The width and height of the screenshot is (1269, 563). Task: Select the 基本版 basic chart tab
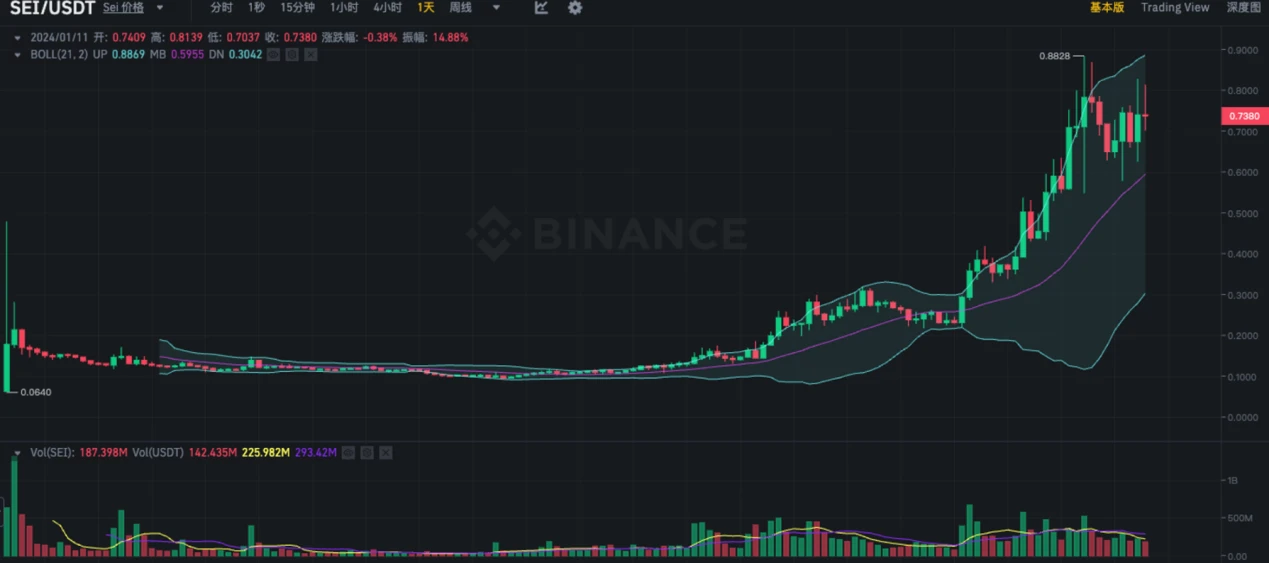tap(1107, 8)
